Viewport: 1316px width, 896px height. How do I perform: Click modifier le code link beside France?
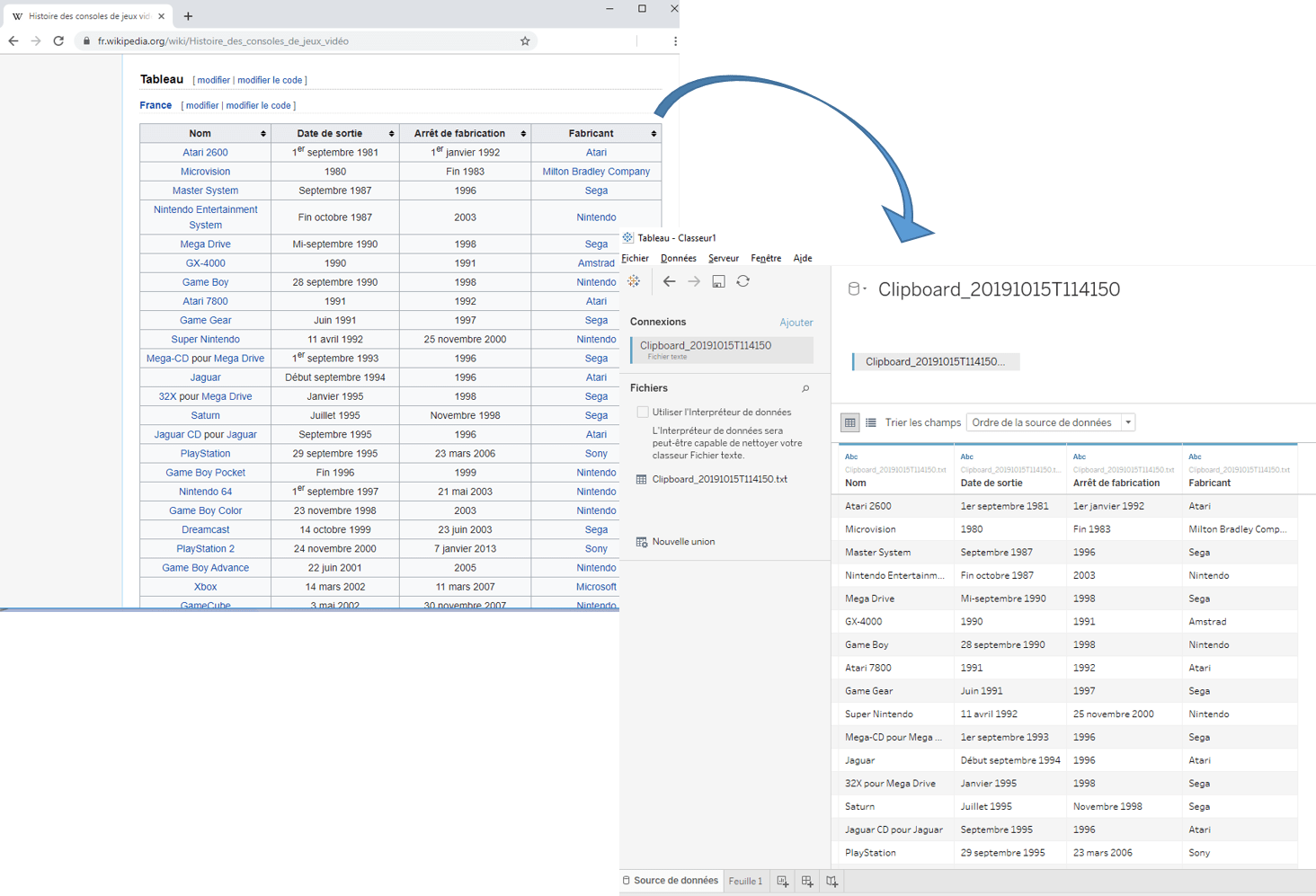pyautogui.click(x=259, y=106)
